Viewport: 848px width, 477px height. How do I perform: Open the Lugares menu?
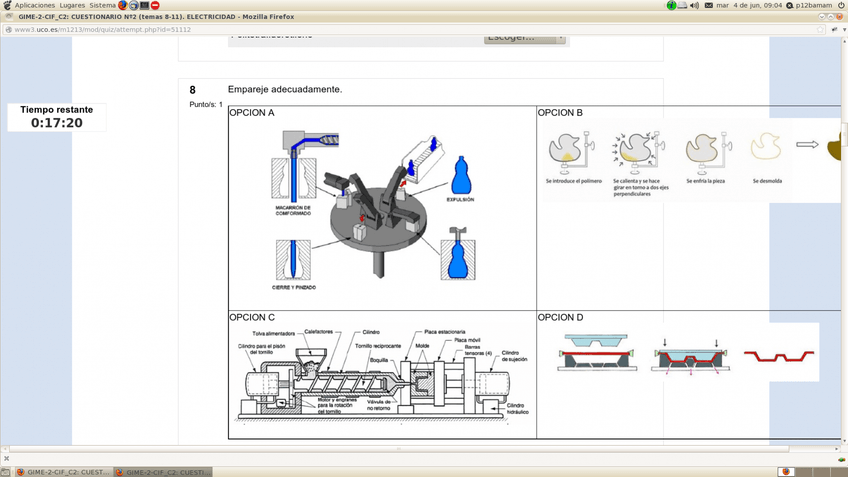tap(72, 5)
